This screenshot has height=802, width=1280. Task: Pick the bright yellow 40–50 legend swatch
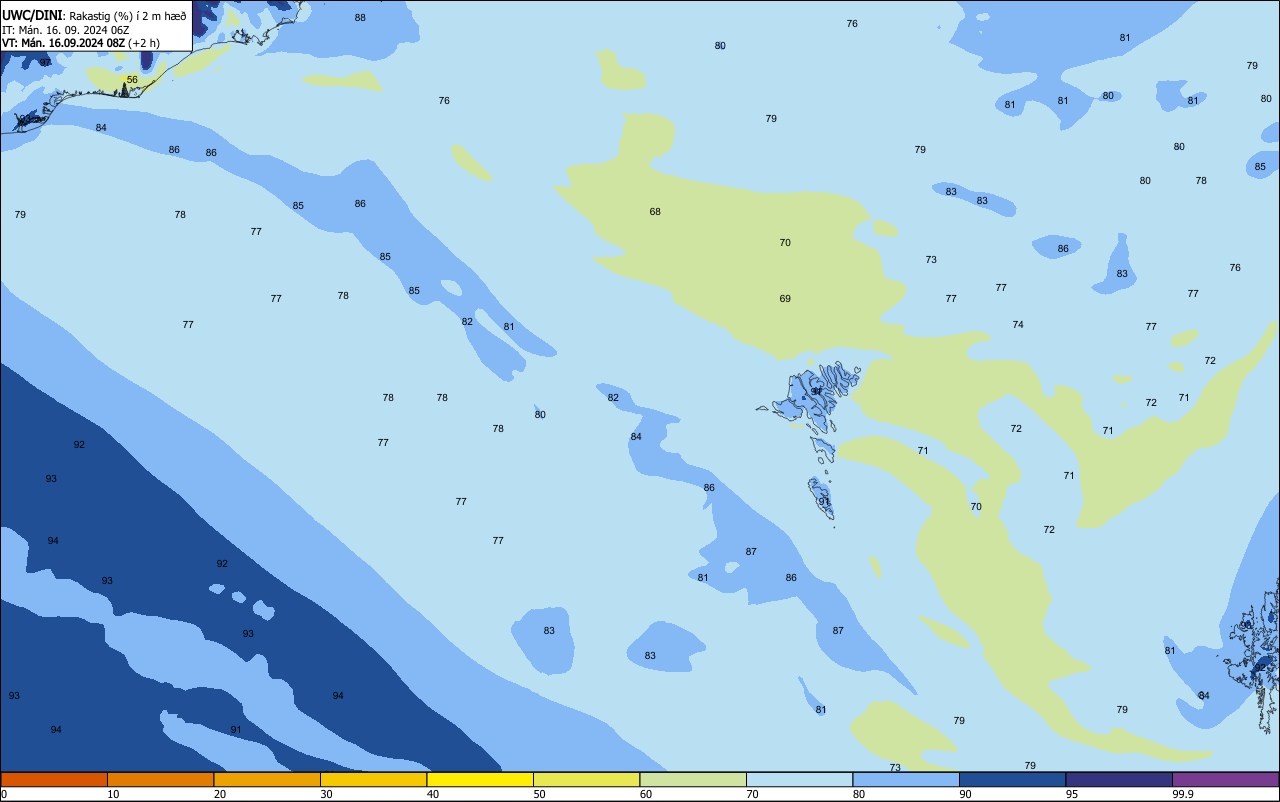480,779
